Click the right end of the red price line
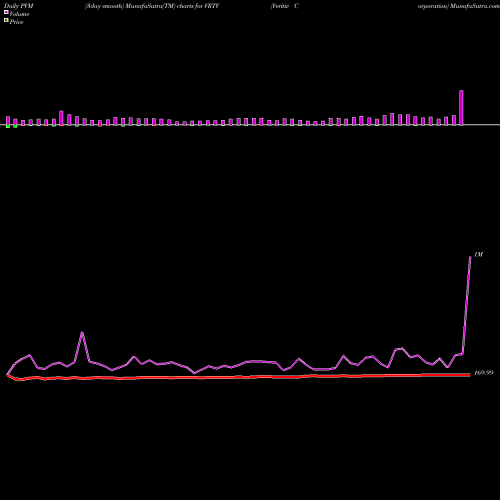 469,375
